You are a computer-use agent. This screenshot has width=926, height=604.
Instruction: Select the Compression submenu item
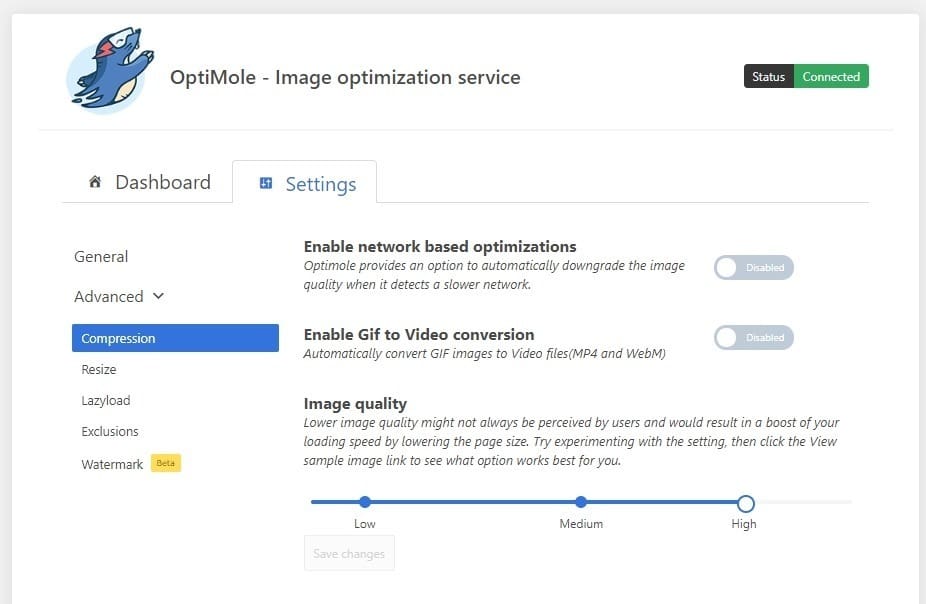pos(175,338)
